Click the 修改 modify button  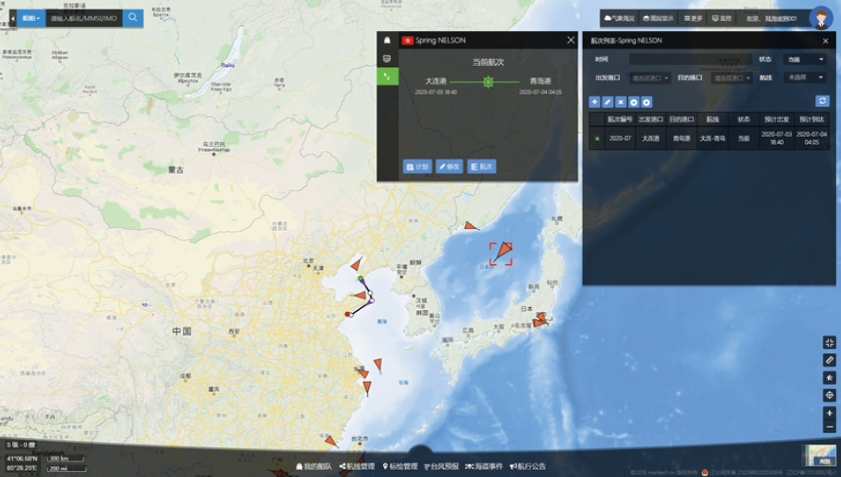tap(449, 167)
